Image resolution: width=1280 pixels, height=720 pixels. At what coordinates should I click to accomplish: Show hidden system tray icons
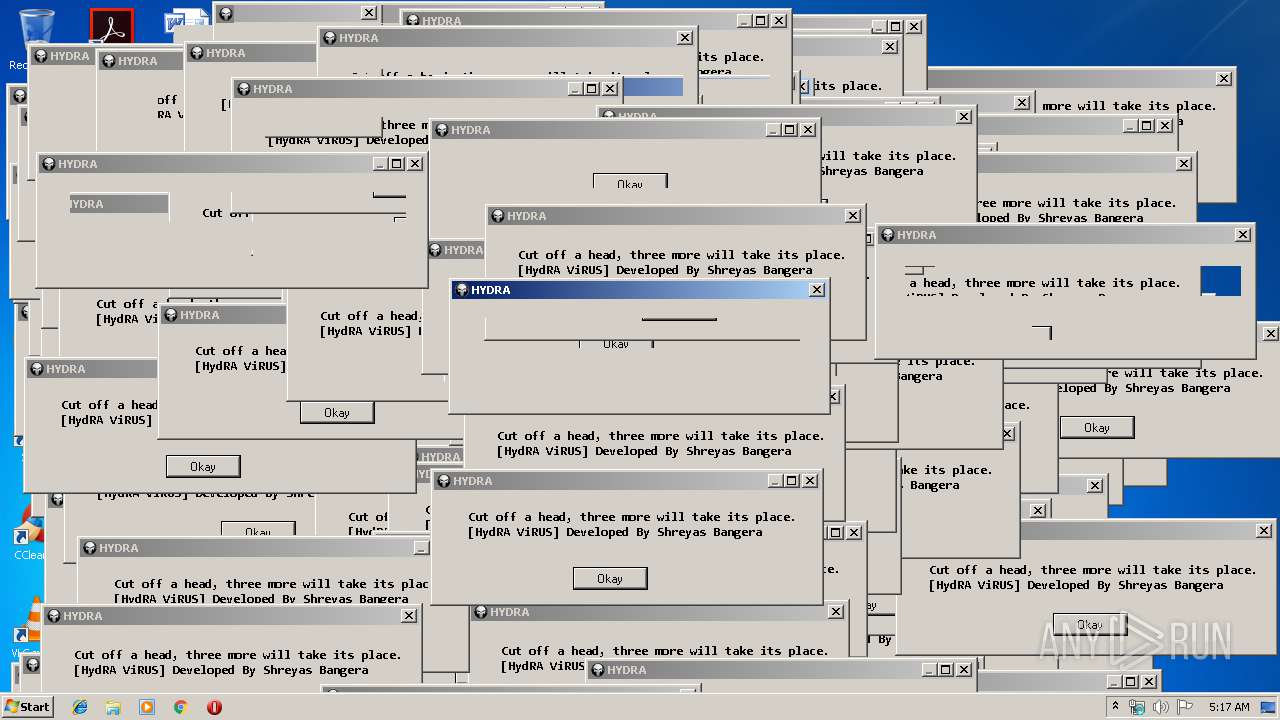coord(1115,707)
